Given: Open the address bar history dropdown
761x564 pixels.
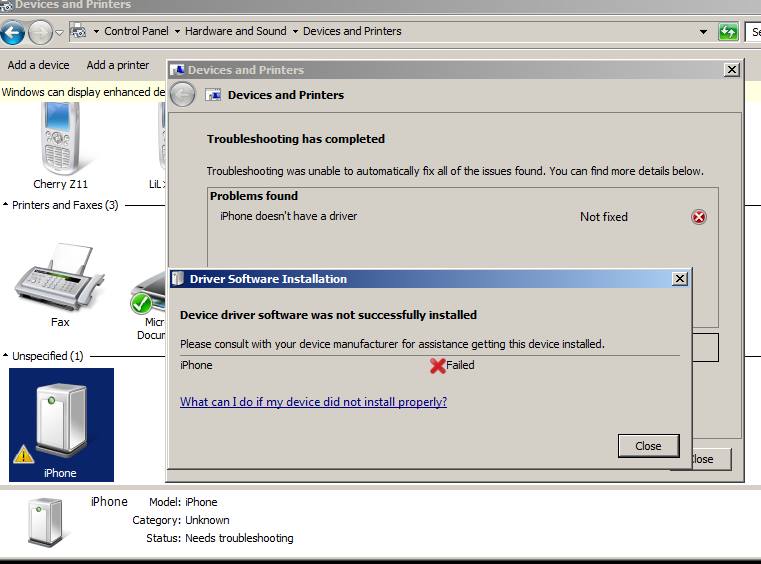Looking at the screenshot, I should (703, 32).
